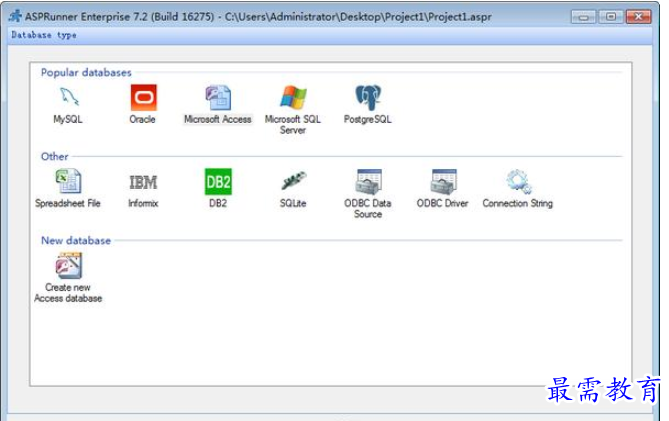Maximize the ASPRunner Enterprise window

611,17
